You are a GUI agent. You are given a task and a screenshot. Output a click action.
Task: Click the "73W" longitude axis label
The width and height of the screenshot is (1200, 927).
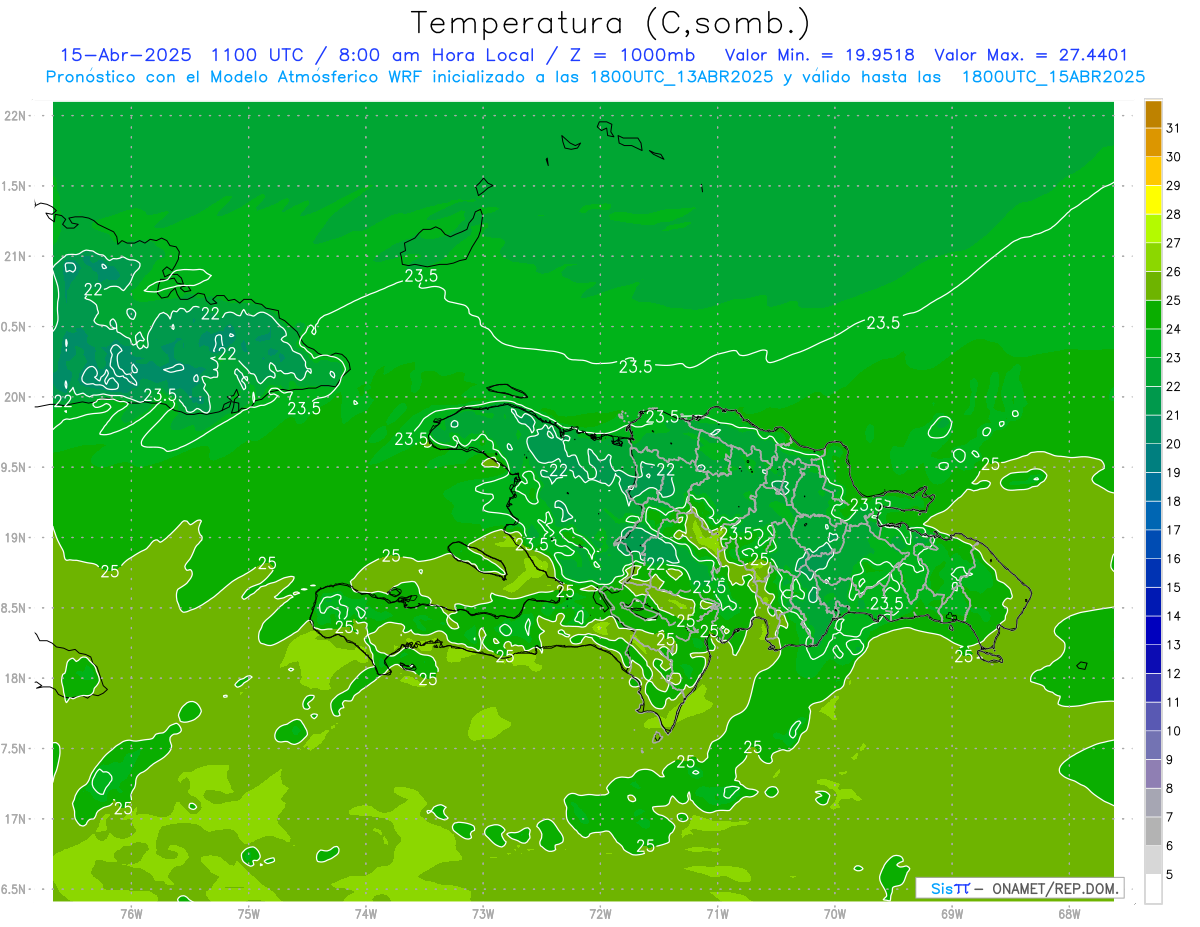[483, 914]
